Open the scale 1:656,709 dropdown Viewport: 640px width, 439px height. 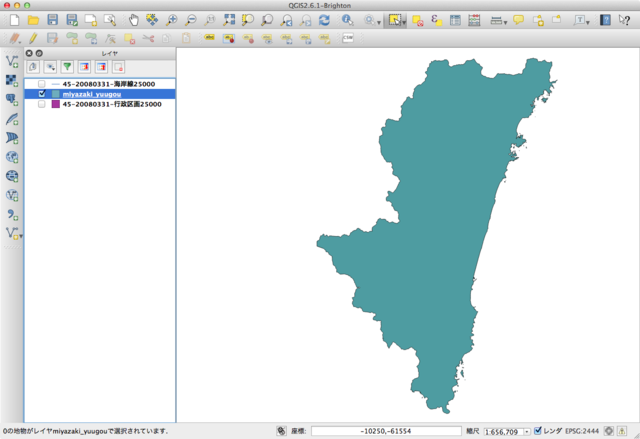(527, 431)
